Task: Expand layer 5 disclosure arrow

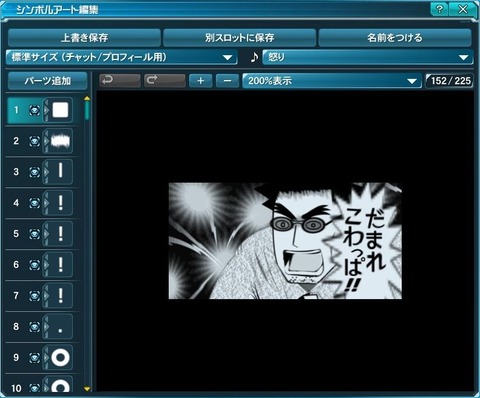Action: coord(46,234)
